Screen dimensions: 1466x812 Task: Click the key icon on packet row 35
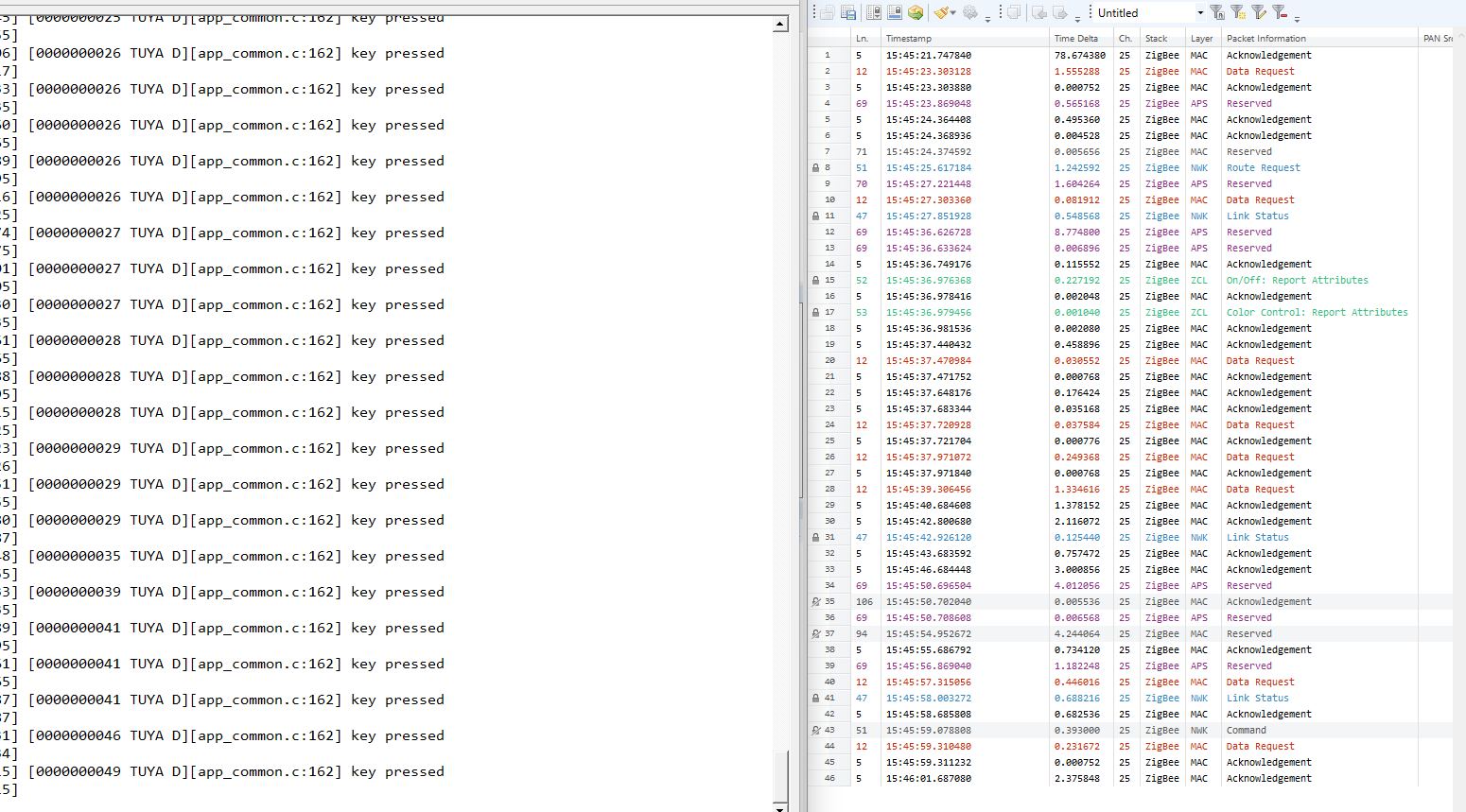click(x=816, y=602)
